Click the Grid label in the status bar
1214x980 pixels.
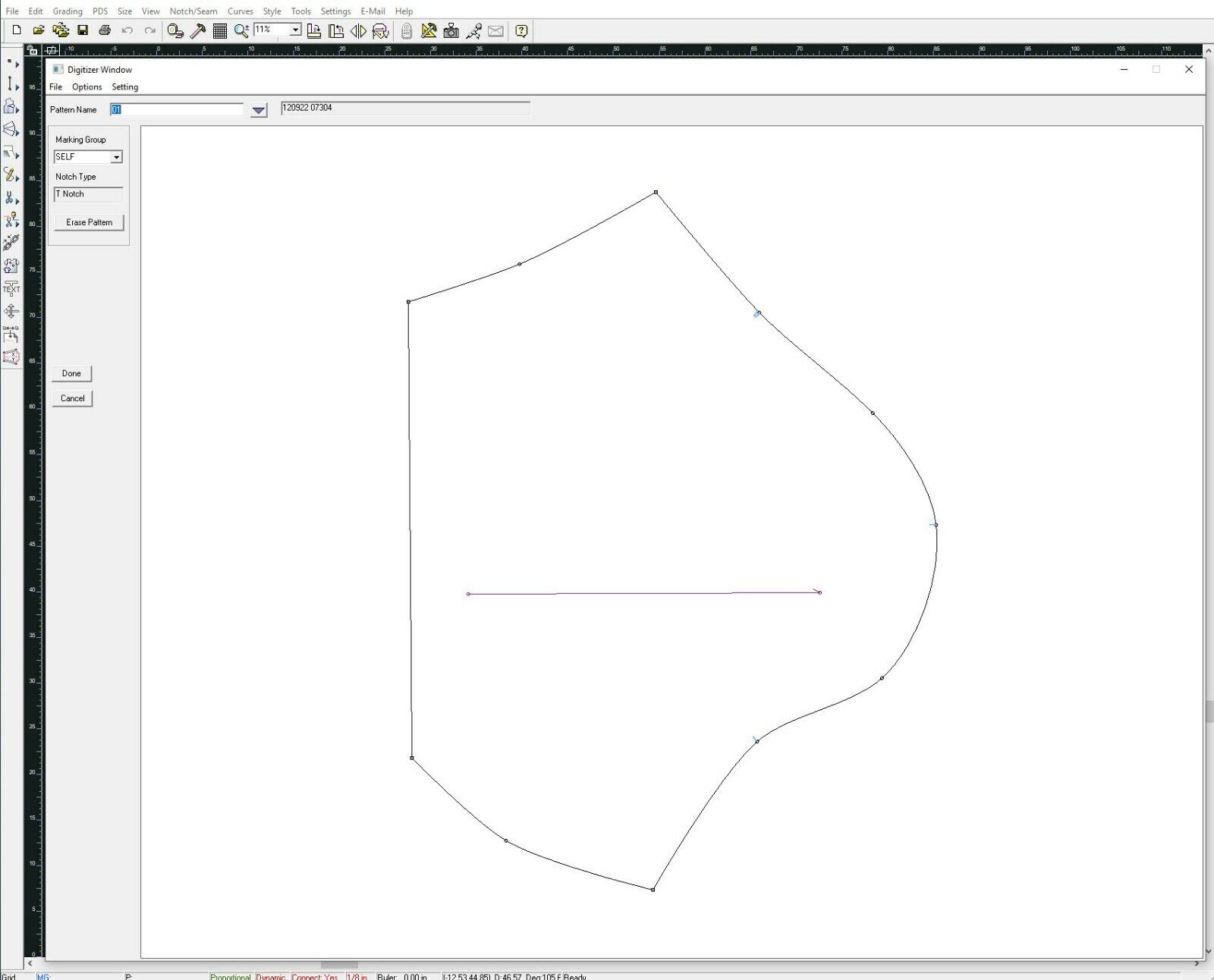(8, 976)
